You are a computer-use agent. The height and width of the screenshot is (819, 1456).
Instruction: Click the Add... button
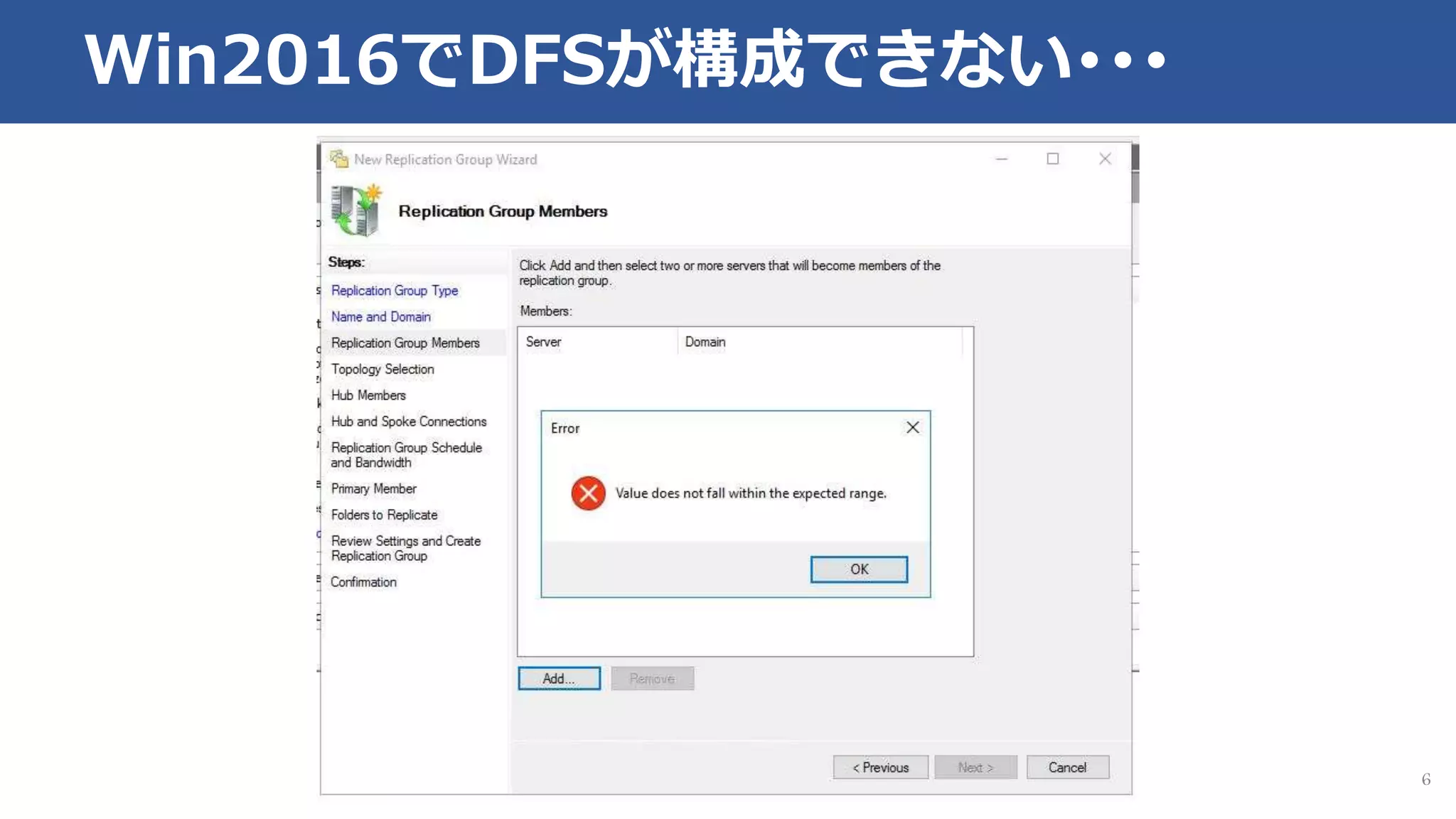[x=559, y=678]
